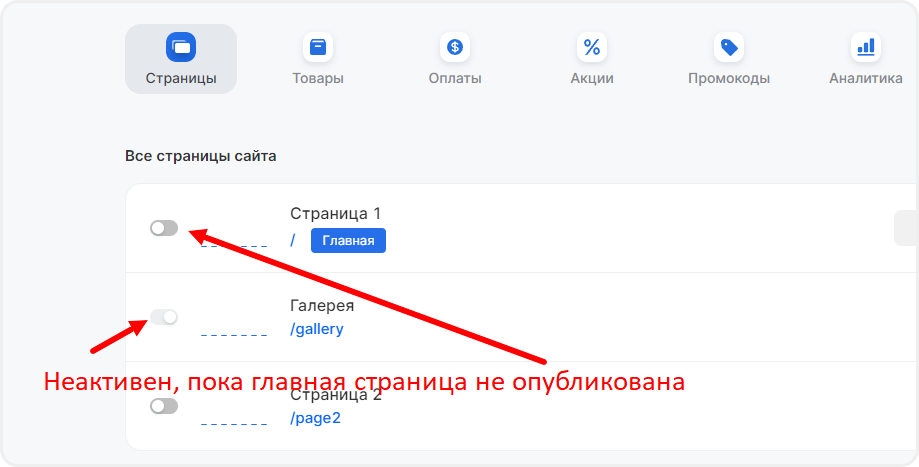The width and height of the screenshot is (919, 467).
Task: Toggle publish switch for Страница 1
Action: coord(164,228)
